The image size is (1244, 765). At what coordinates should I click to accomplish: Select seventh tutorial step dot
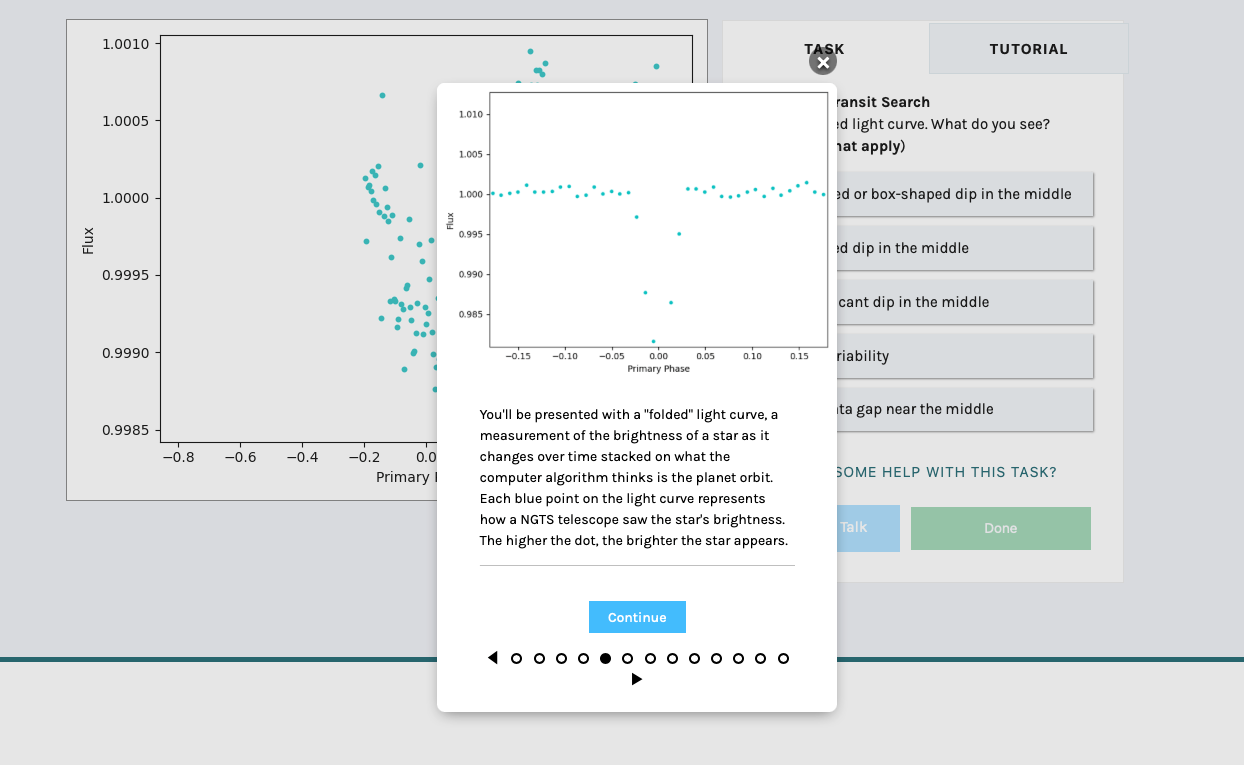[x=650, y=658]
